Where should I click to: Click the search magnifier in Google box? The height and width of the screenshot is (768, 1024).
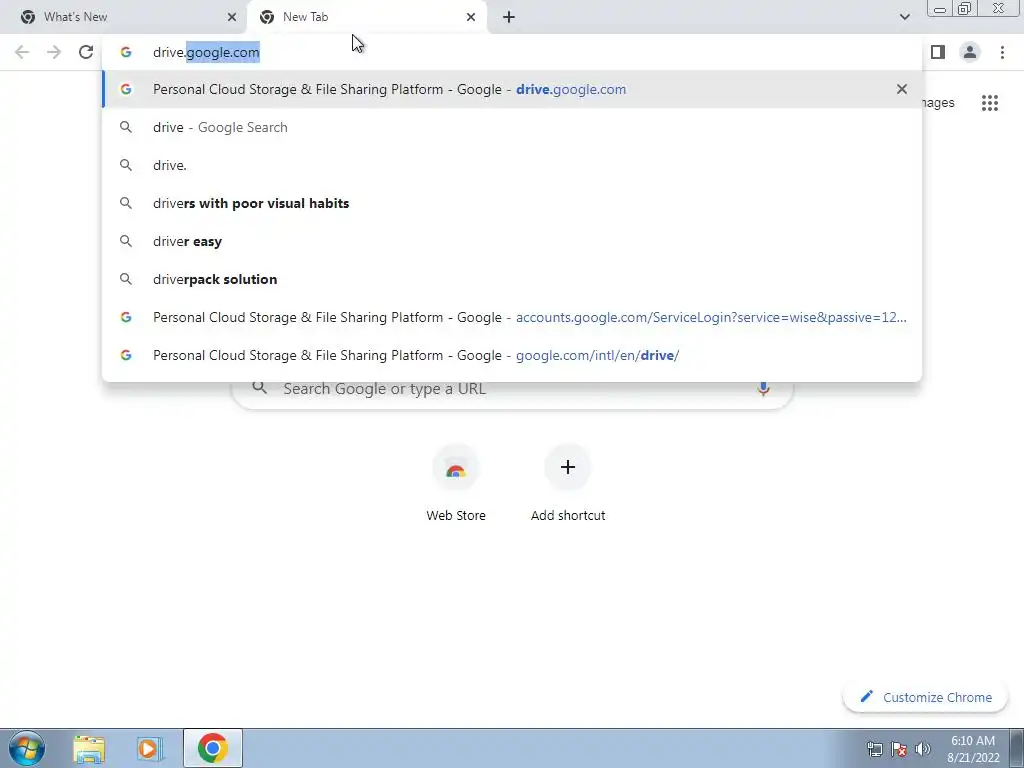pyautogui.click(x=260, y=388)
